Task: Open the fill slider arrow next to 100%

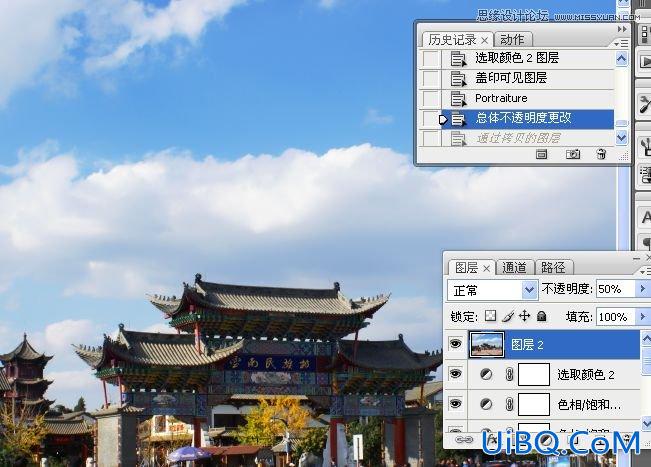Action: tap(642, 317)
